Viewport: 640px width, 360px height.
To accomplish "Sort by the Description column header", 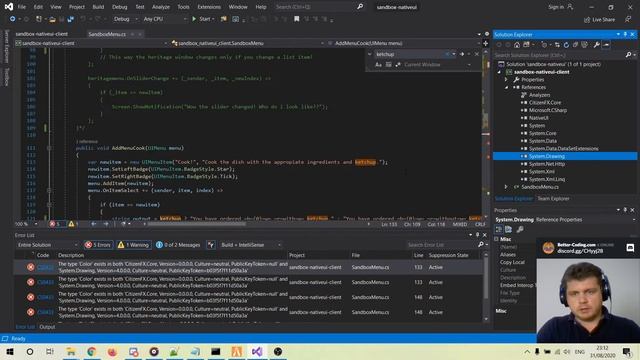I will (x=71, y=256).
